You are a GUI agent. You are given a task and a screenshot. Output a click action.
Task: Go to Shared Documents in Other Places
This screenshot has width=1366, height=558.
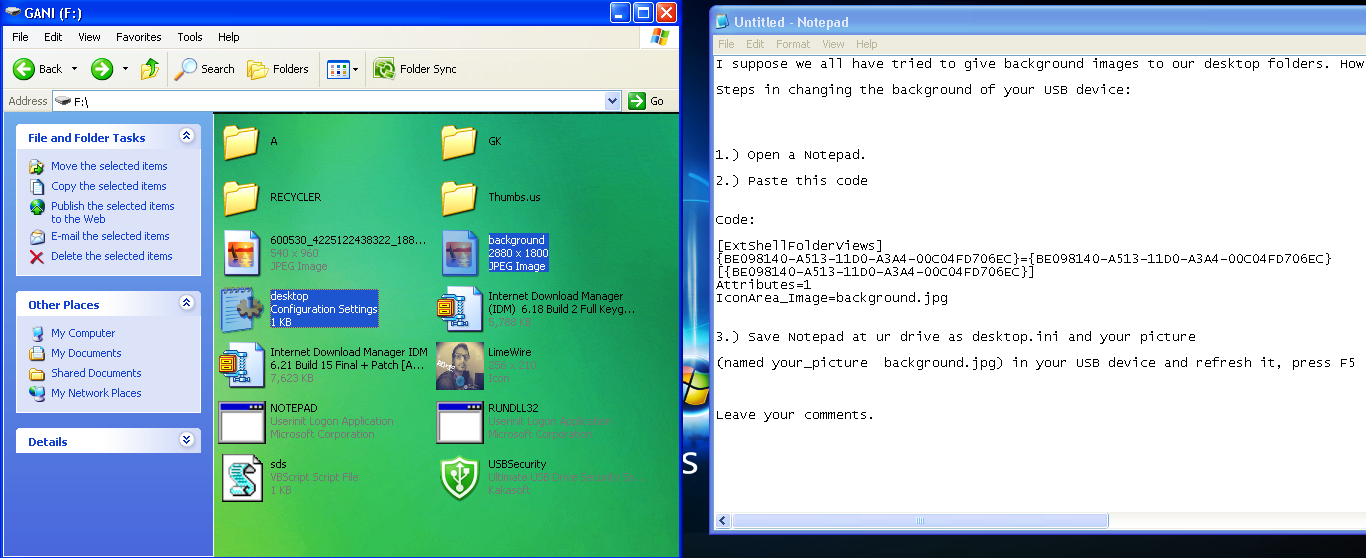coord(96,373)
